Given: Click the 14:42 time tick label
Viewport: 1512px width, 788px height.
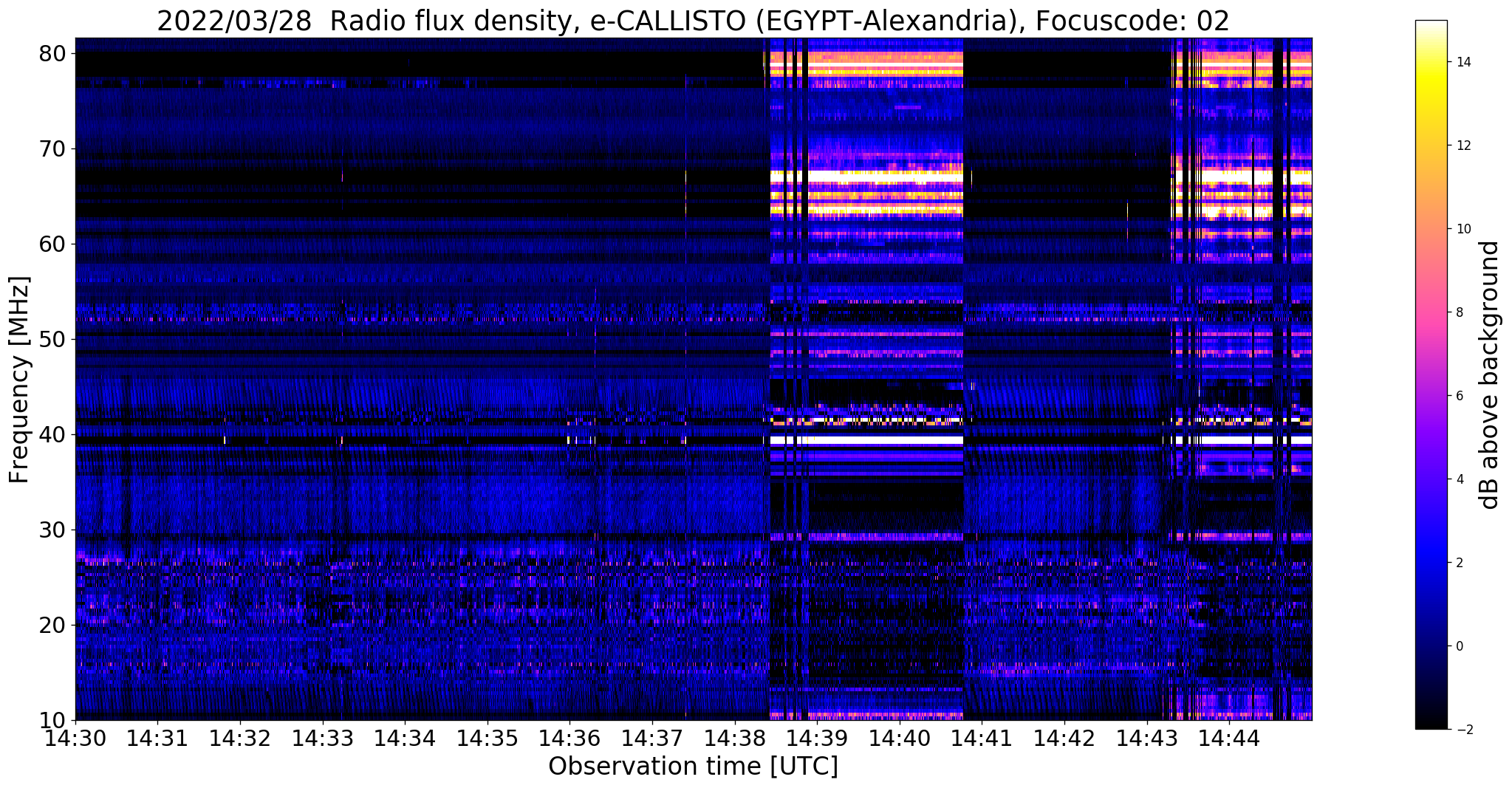Looking at the screenshot, I should tap(1064, 738).
